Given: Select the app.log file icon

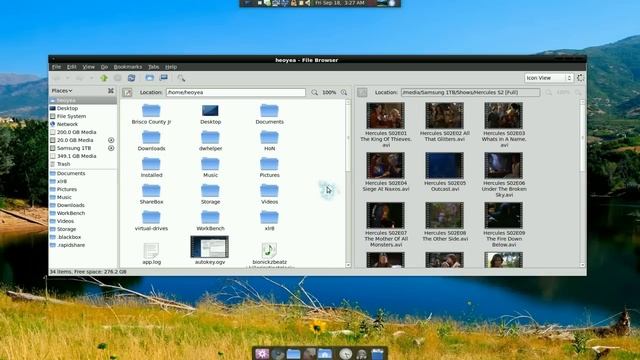Looking at the screenshot, I should click(151, 250).
